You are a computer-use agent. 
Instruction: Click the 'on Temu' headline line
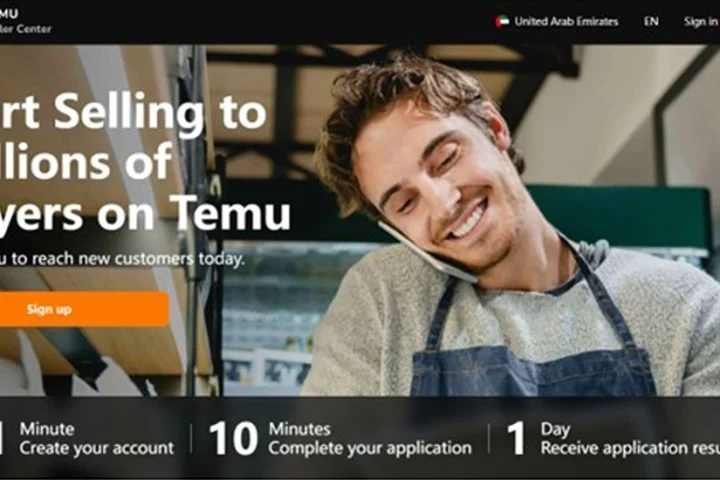pos(193,213)
